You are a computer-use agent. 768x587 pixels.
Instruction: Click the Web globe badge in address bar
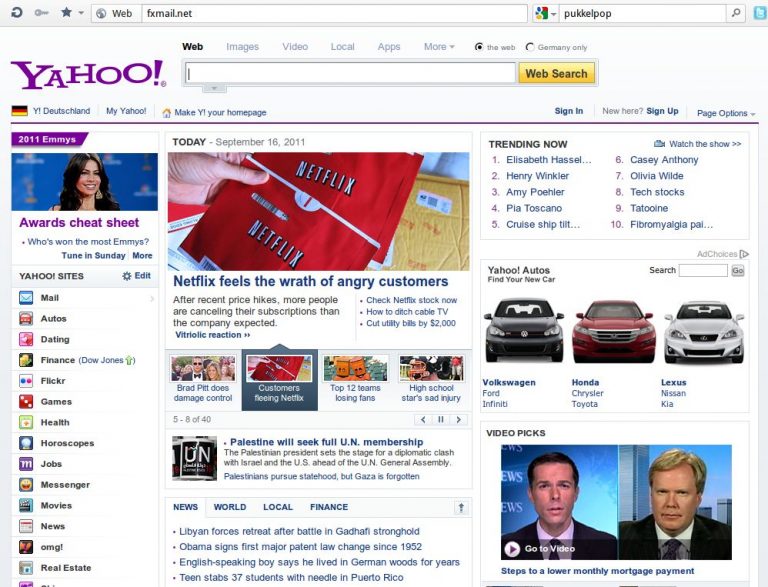[115, 14]
